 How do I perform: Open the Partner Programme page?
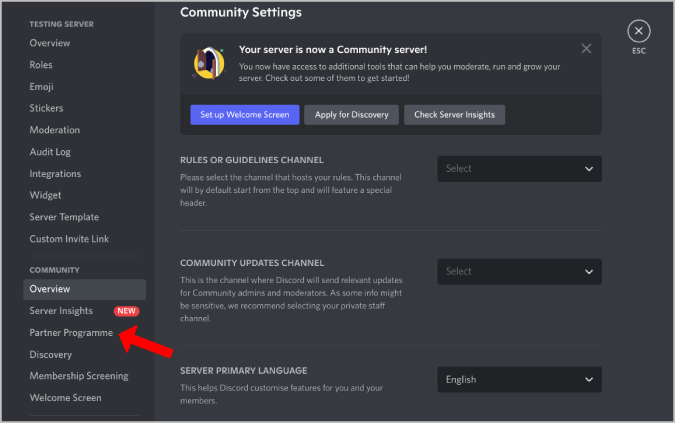coord(71,333)
